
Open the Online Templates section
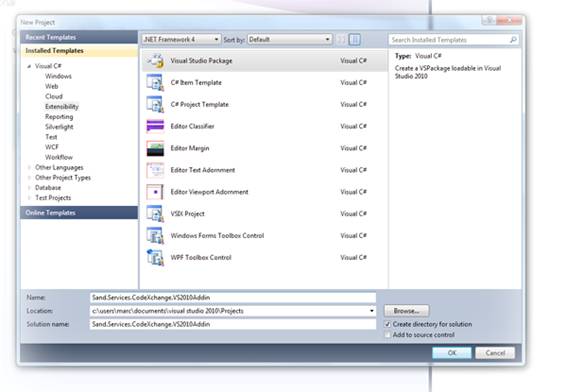point(79,213)
